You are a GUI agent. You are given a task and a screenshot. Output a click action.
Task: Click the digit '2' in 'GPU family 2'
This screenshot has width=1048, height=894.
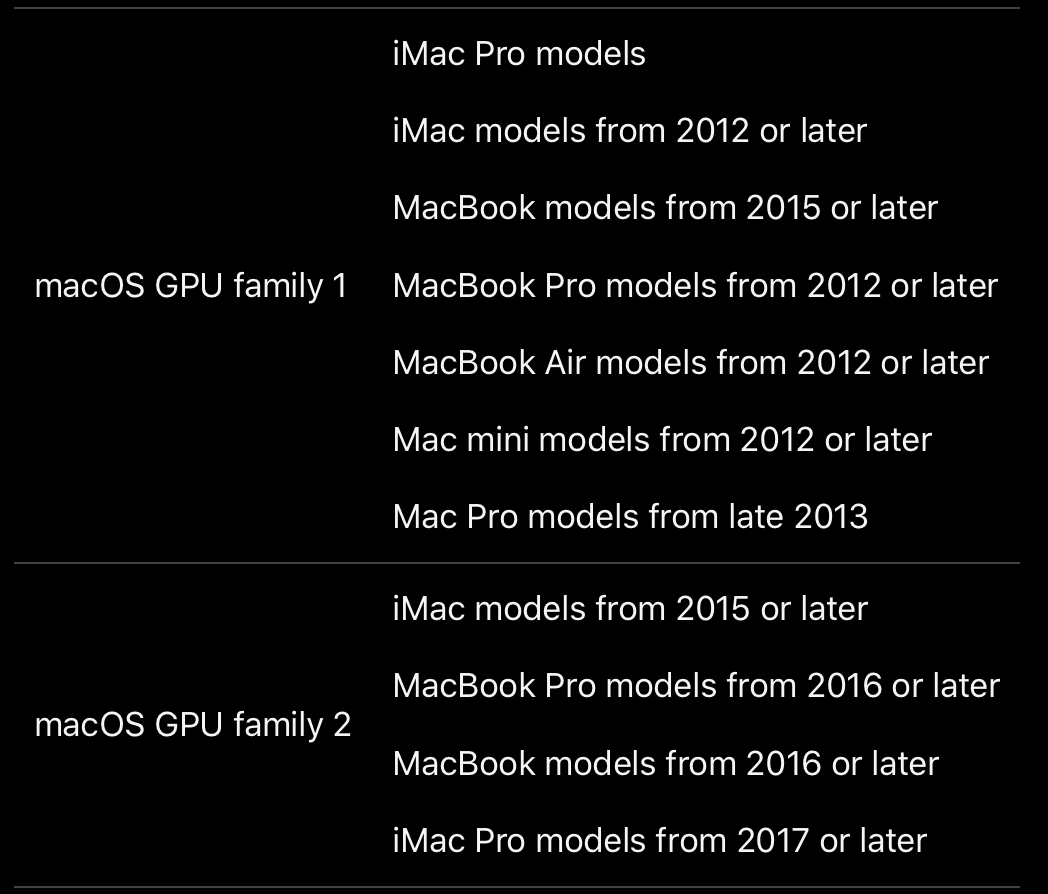point(342,724)
